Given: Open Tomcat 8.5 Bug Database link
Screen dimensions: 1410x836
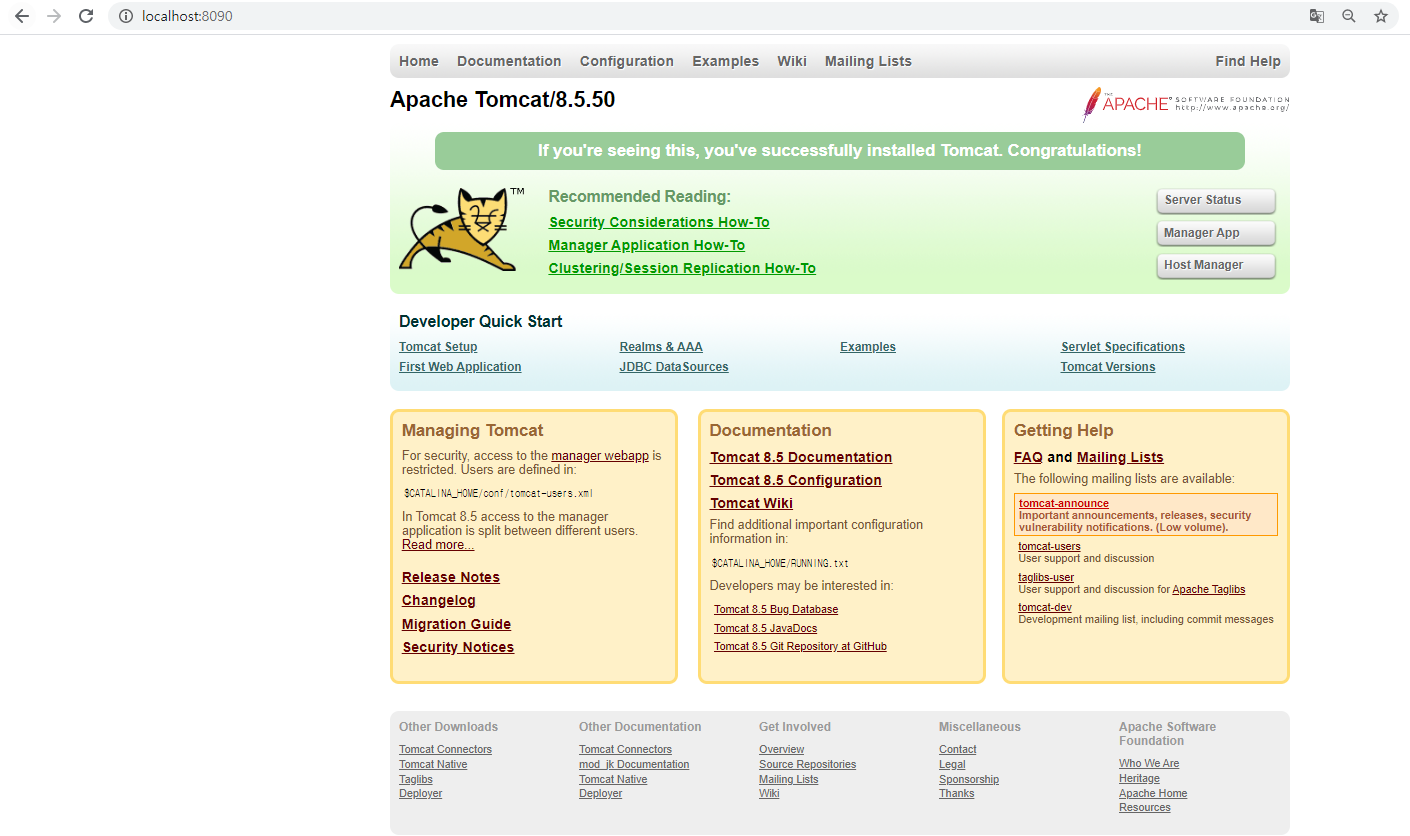Looking at the screenshot, I should pyautogui.click(x=776, y=610).
